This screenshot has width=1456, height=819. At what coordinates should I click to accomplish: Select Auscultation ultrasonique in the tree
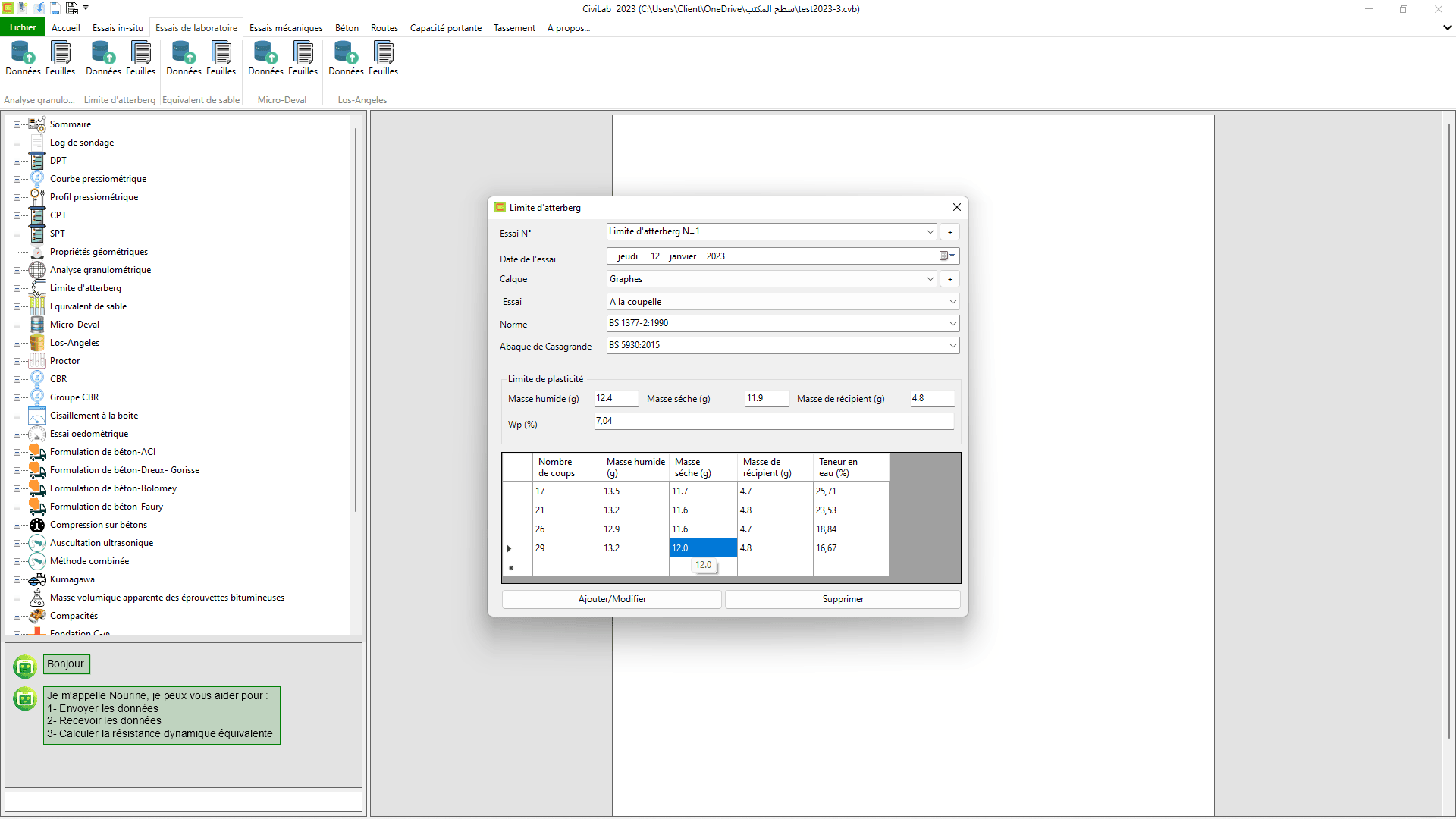tap(102, 543)
